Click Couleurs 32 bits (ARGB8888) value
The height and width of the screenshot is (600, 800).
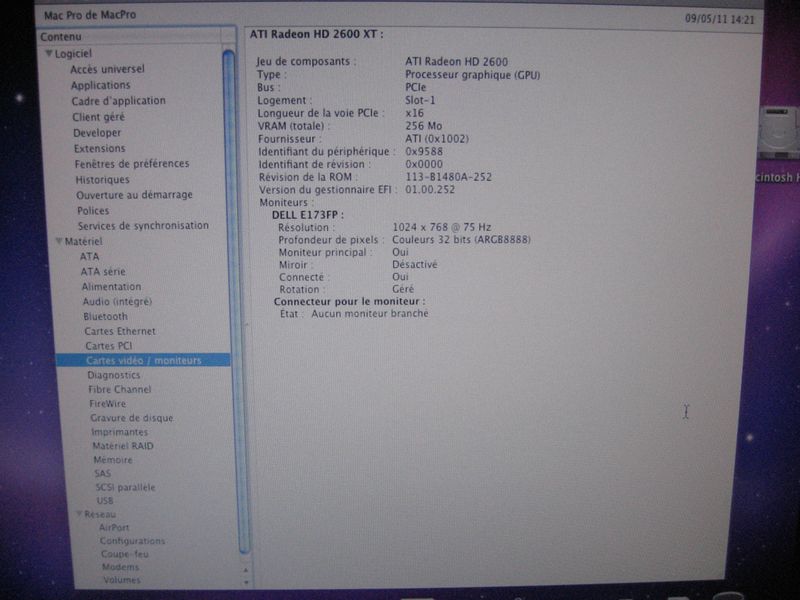click(461, 240)
